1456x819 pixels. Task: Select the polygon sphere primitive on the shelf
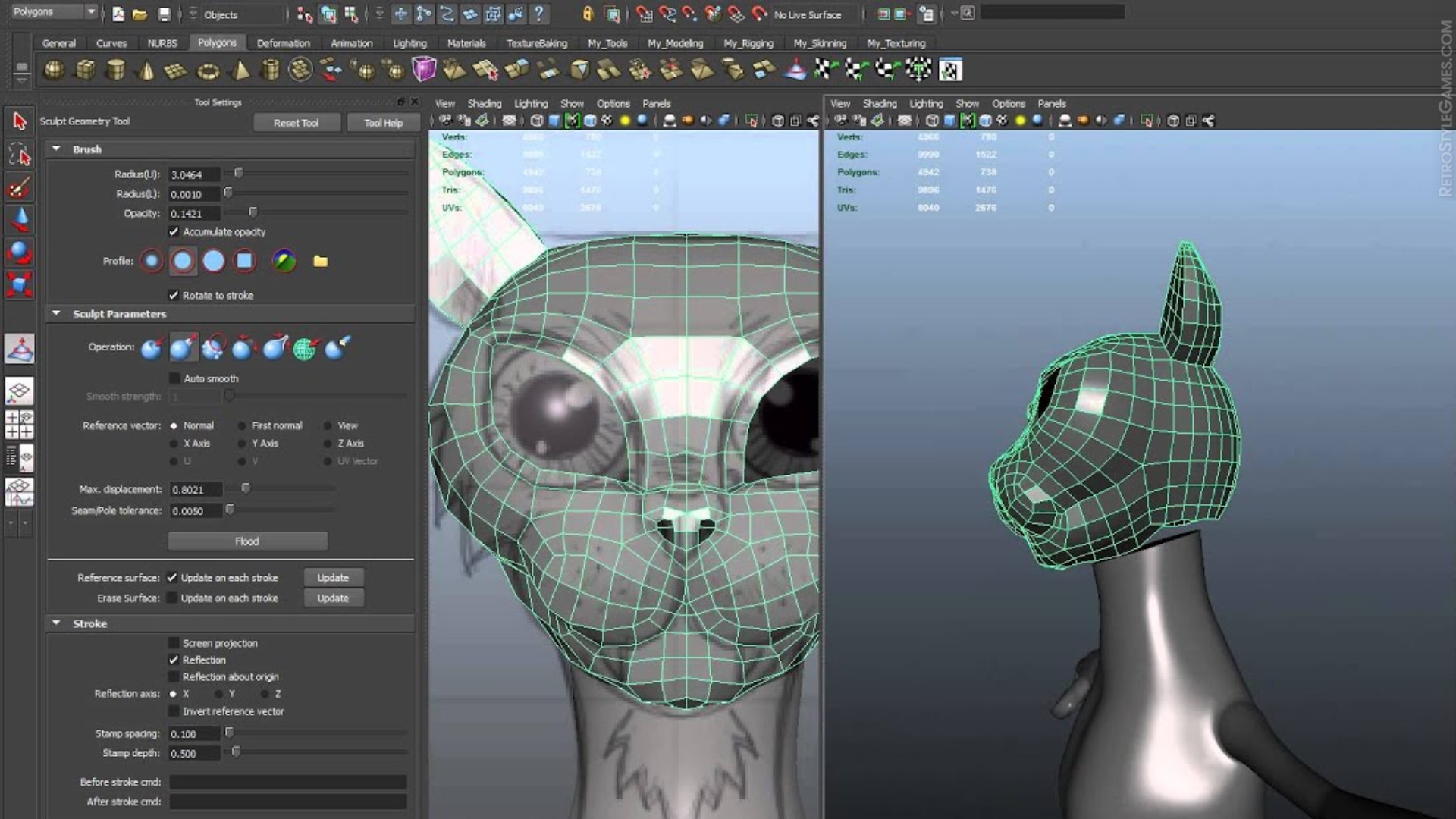click(53, 70)
